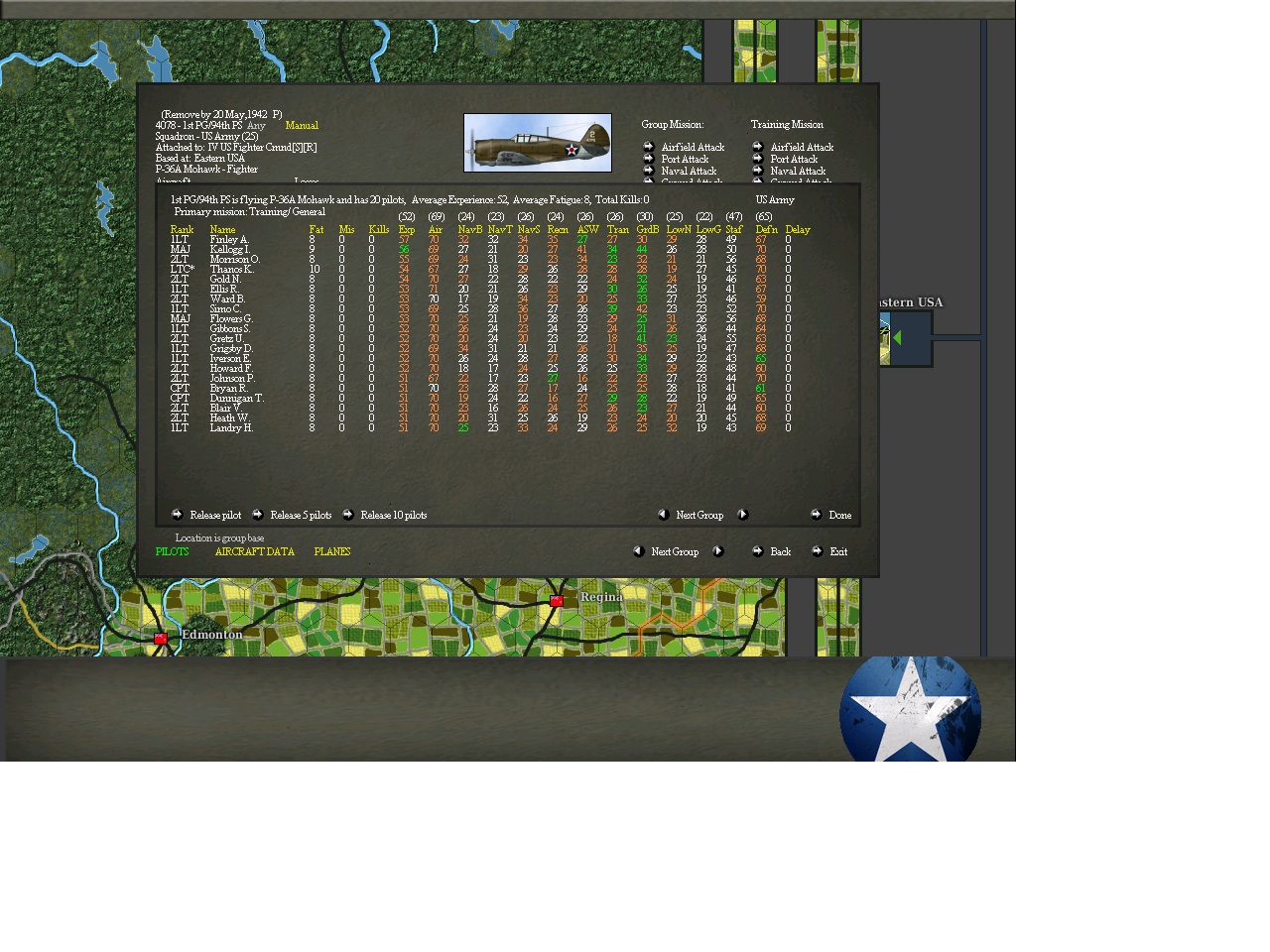The width and height of the screenshot is (1270, 952).
Task: Select pilot Heath W.
Action: click(229, 418)
